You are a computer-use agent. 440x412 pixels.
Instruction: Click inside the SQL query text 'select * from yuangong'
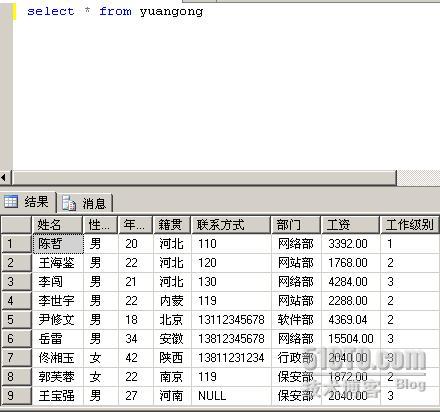click(115, 11)
